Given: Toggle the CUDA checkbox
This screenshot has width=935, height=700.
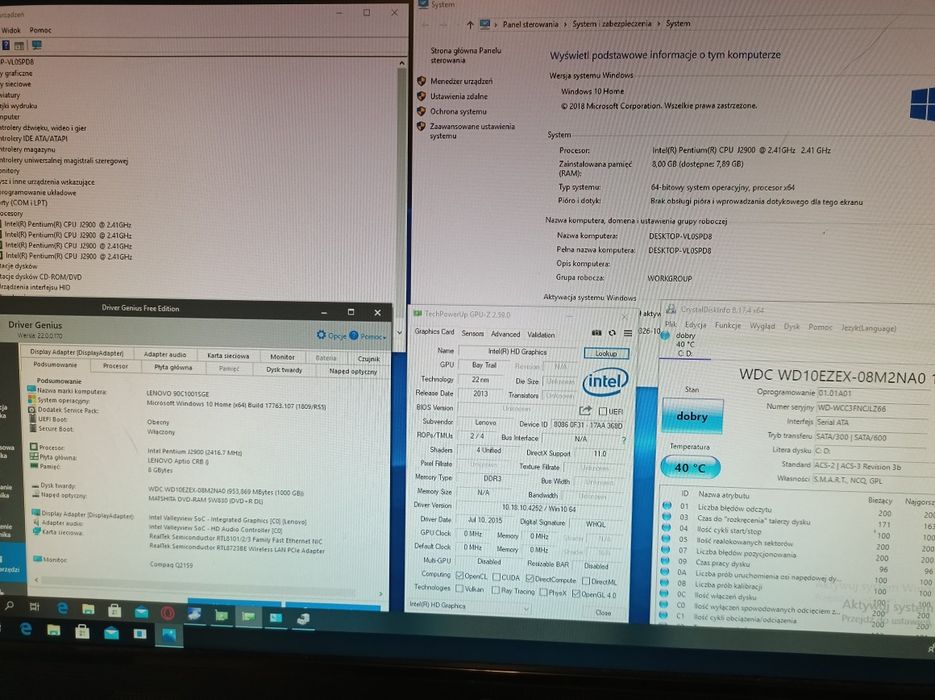Looking at the screenshot, I should coord(496,577).
